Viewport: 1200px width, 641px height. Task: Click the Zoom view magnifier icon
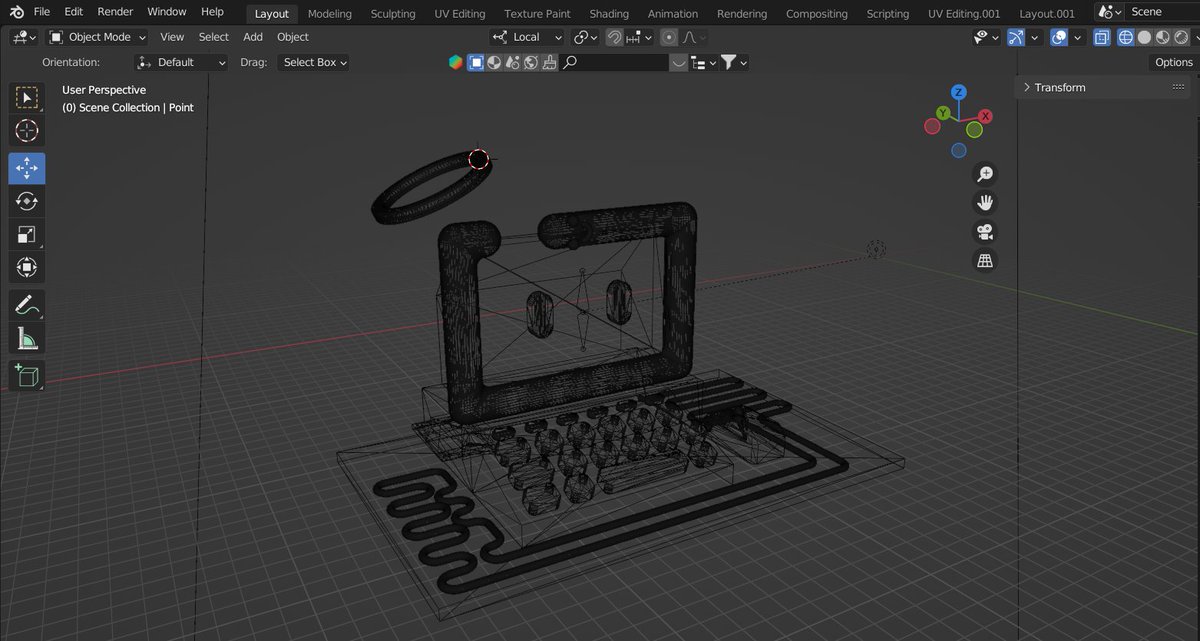tap(985, 174)
